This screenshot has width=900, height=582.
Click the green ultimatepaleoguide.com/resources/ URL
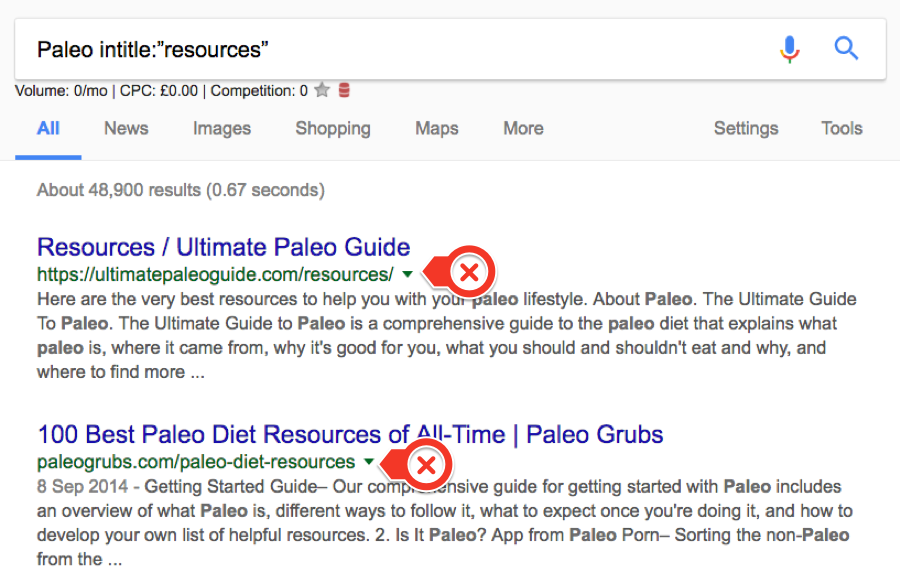[215, 274]
